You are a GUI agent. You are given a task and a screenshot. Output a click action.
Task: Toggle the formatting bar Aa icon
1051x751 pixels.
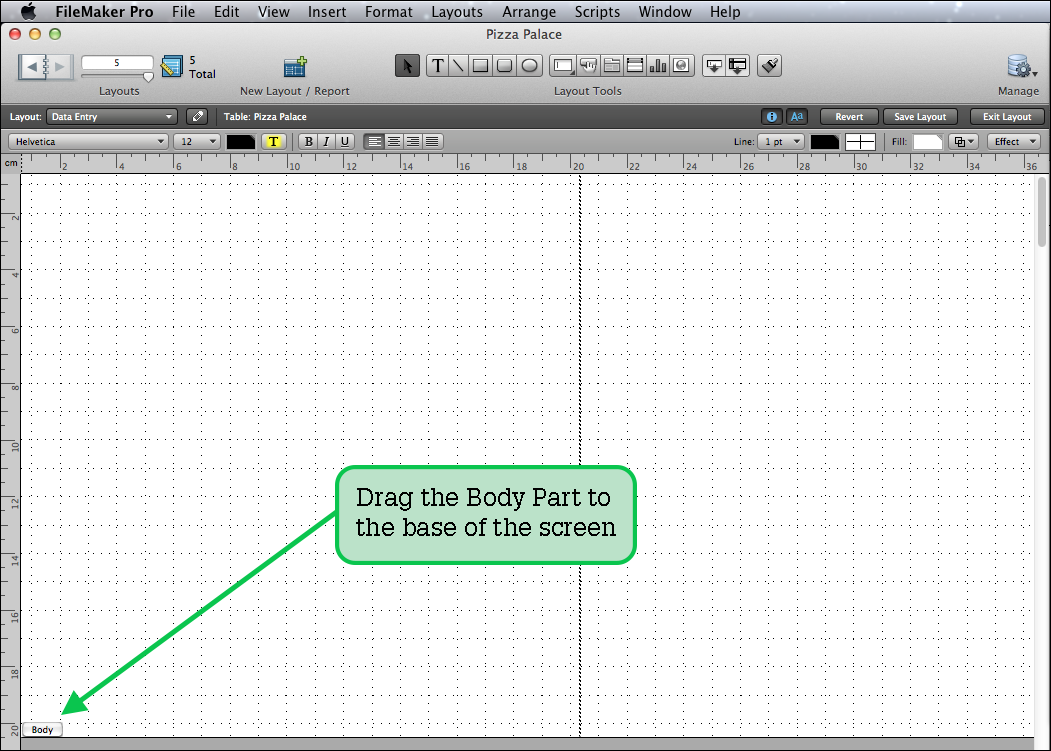(796, 117)
